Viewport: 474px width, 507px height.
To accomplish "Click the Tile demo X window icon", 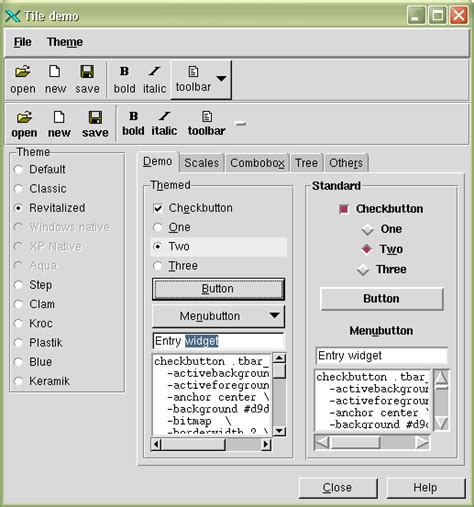I will click(13, 16).
